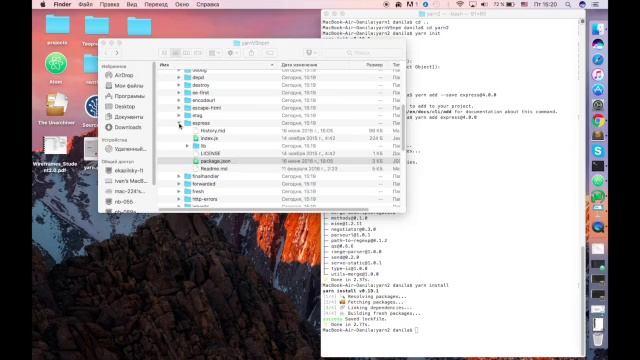Image resolution: width=640 pixels, height=360 pixels.
Task: Expand the finalhandler folder
Action: click(178, 176)
